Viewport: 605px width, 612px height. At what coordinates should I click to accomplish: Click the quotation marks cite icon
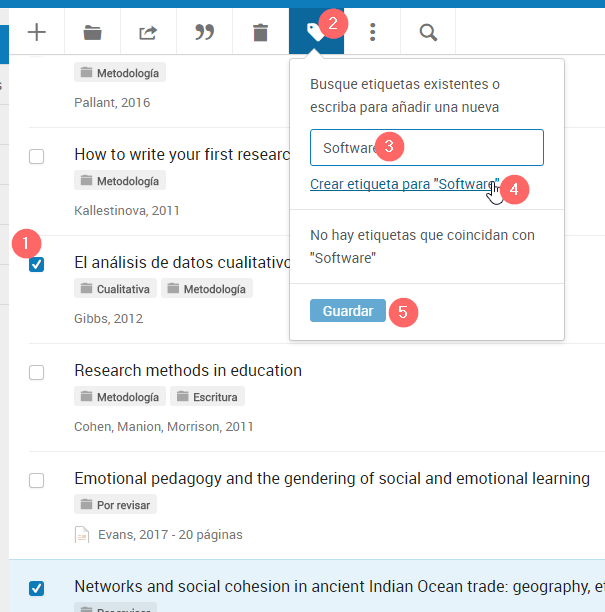(x=204, y=32)
